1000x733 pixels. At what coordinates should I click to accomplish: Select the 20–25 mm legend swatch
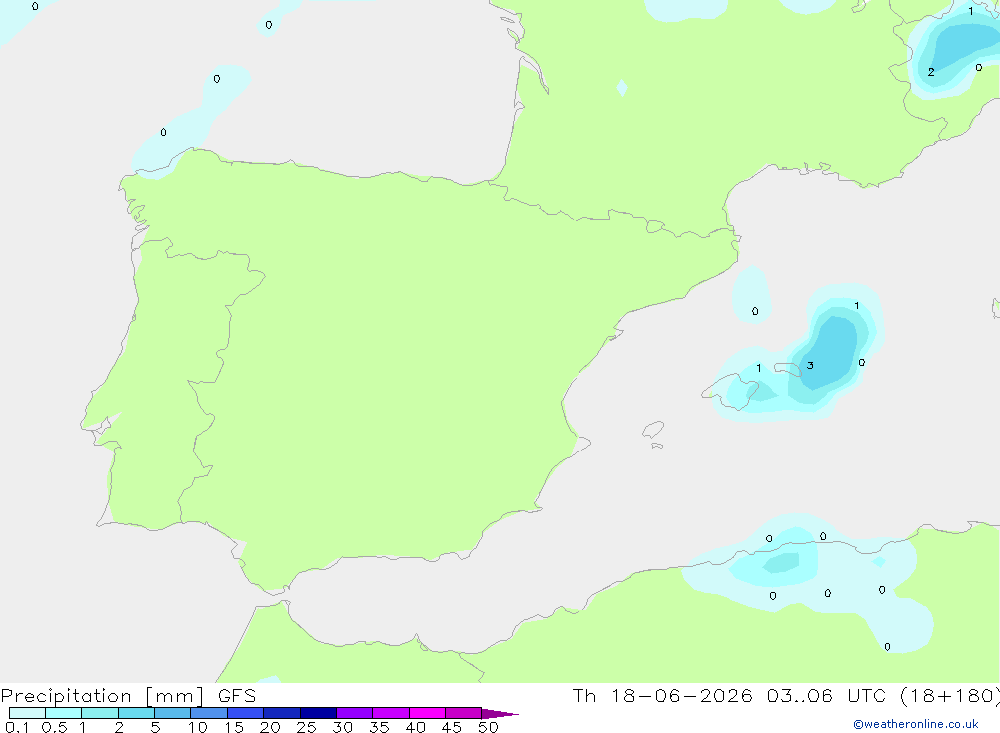click(x=282, y=713)
